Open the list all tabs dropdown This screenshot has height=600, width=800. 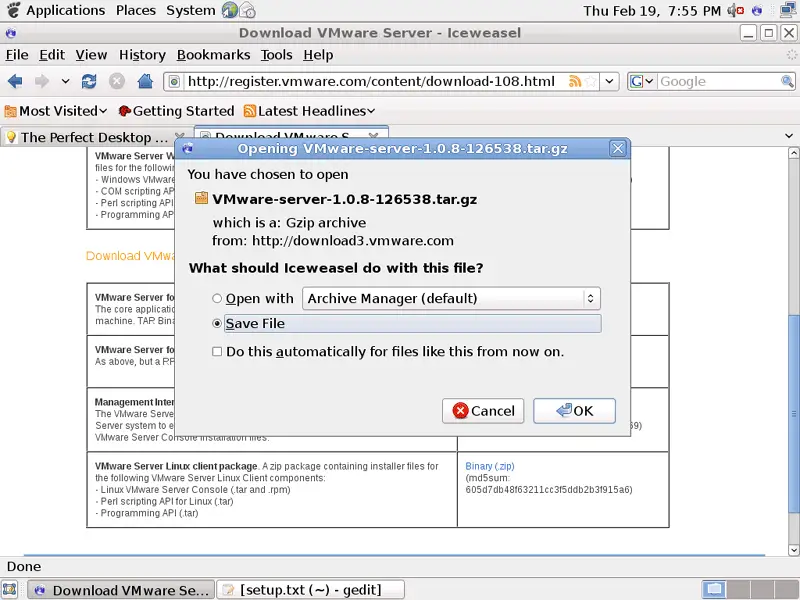[x=789, y=136]
